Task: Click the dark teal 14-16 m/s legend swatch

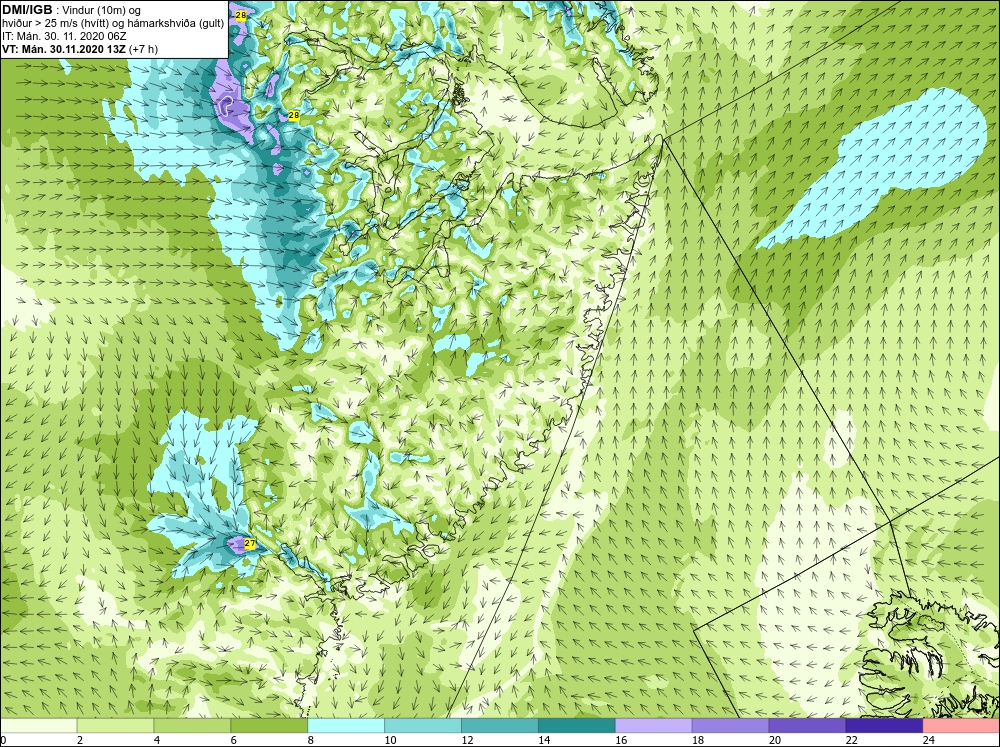Action: click(577, 726)
